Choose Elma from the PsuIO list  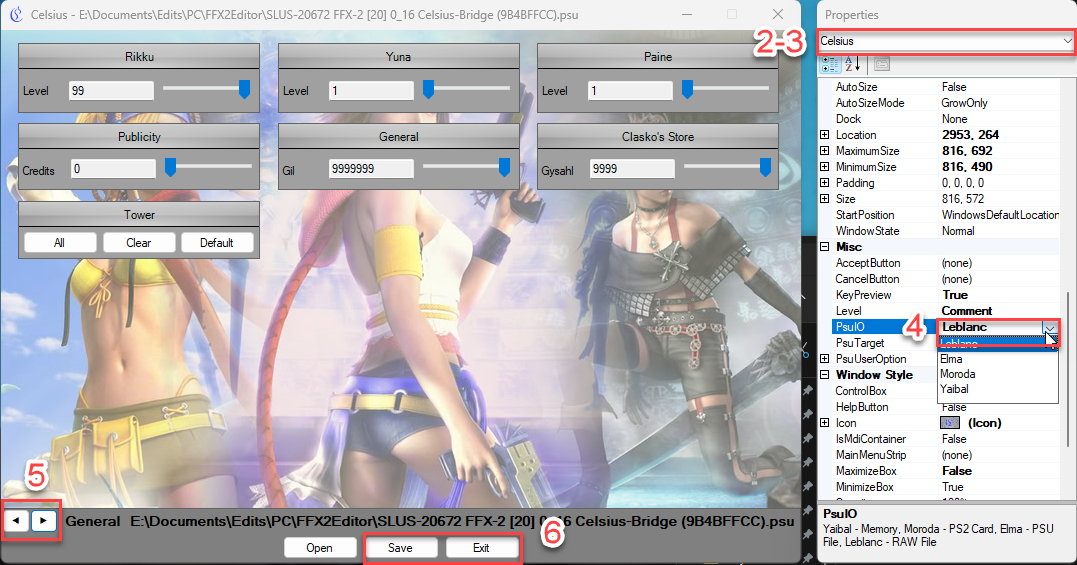point(952,359)
